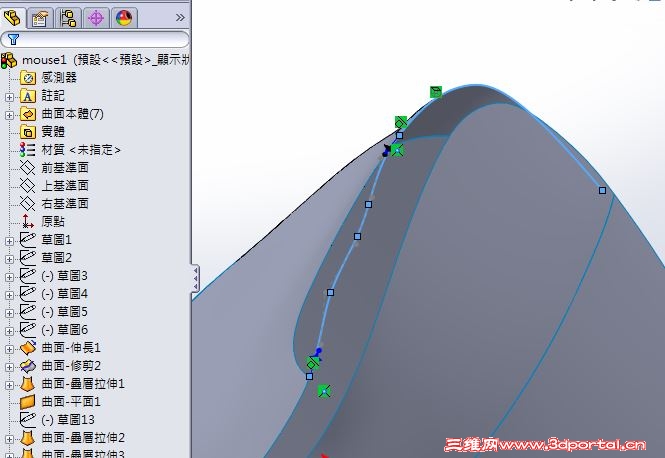The image size is (665, 458).
Task: Click the 草圖2 sketch icon
Action: click(x=28, y=257)
